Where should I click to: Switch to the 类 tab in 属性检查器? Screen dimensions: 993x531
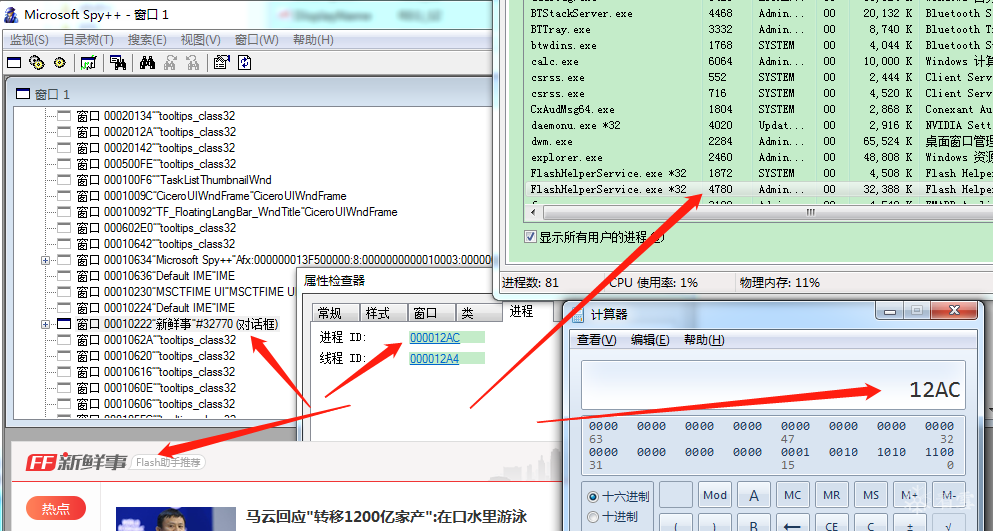[478, 313]
